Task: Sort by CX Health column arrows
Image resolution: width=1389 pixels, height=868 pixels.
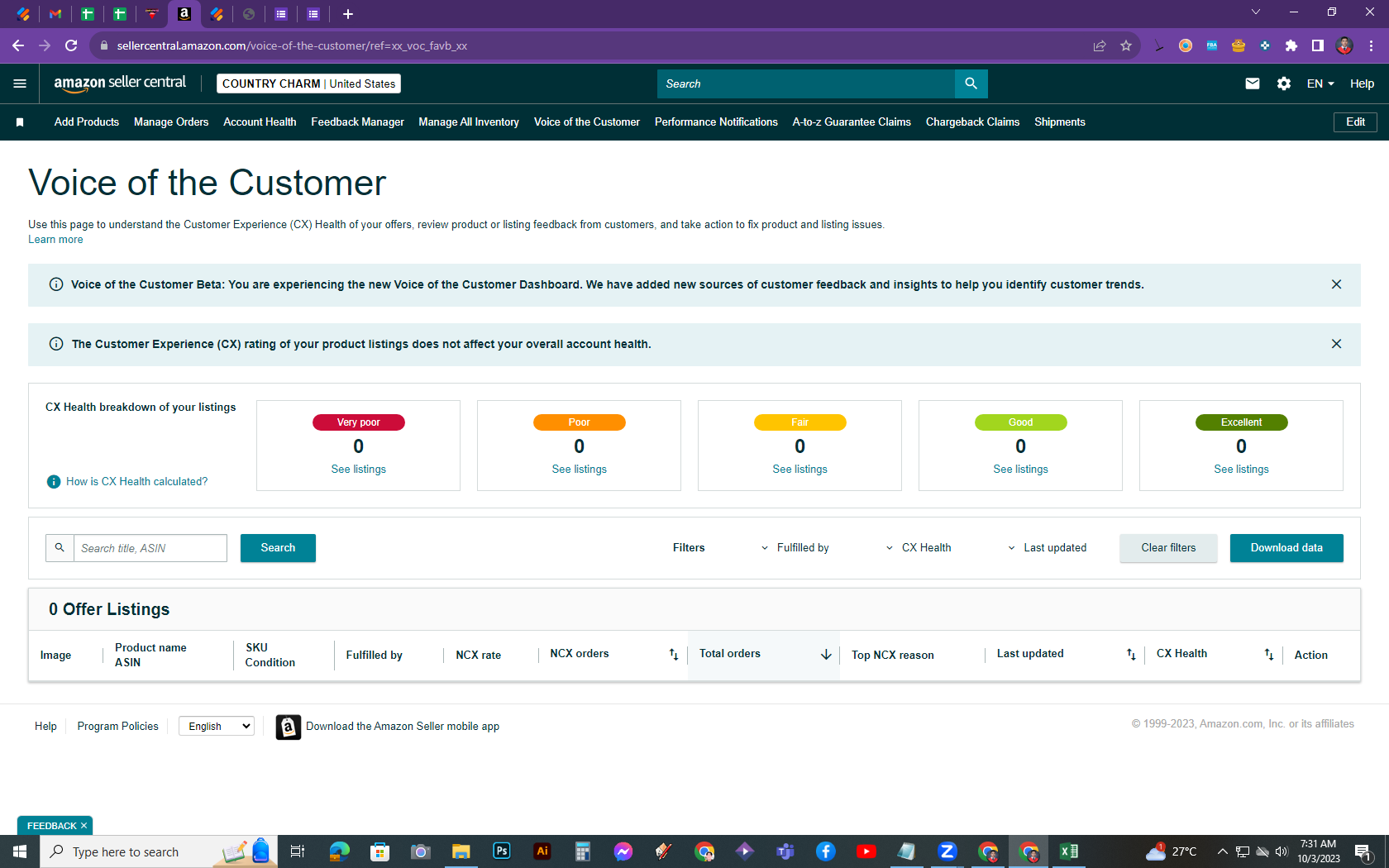Action: (1269, 654)
